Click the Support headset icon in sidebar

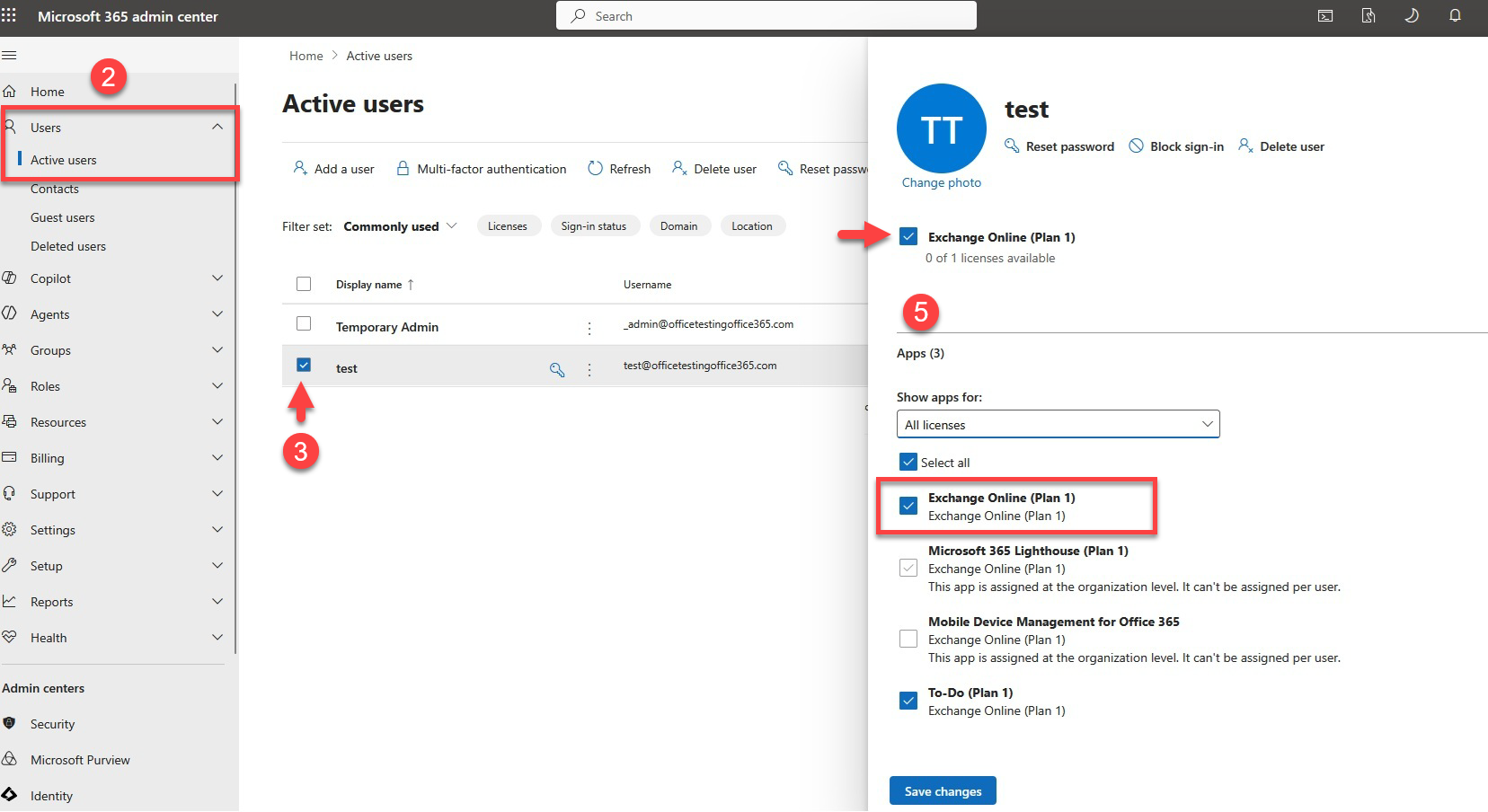(x=9, y=493)
